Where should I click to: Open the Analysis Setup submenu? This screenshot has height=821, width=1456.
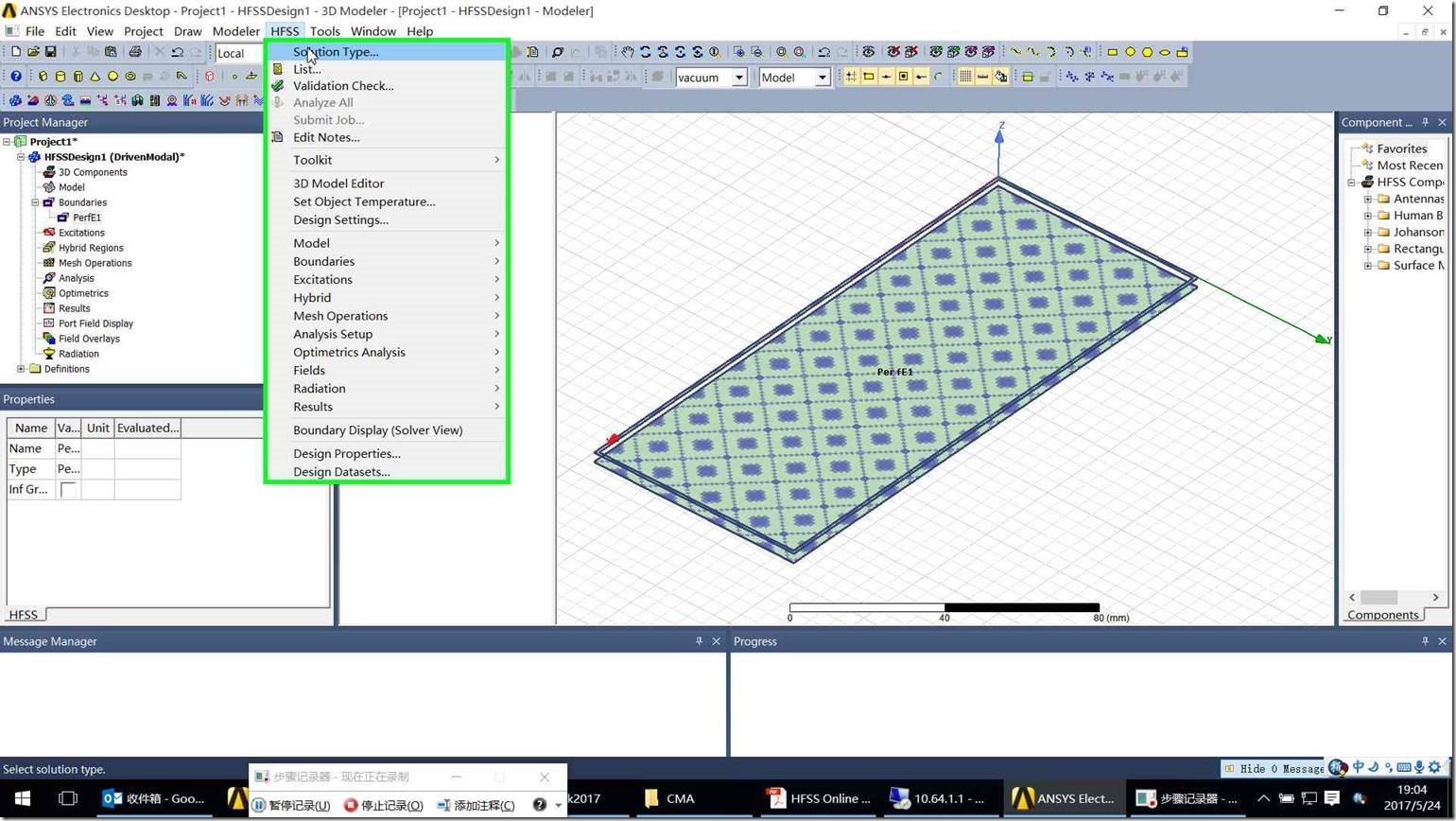click(x=388, y=334)
